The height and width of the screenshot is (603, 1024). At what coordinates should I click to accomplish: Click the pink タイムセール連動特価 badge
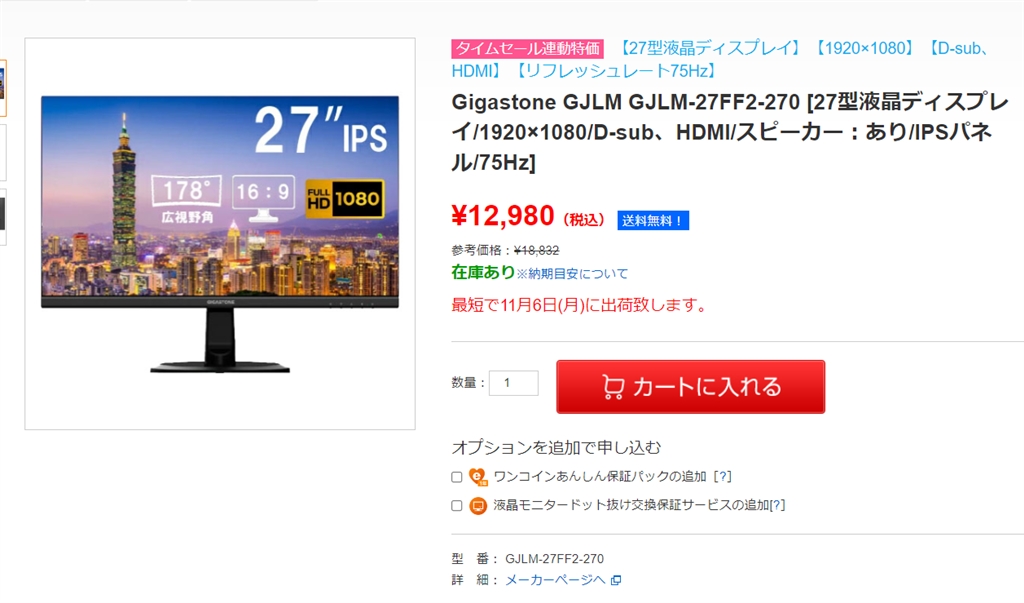pos(527,48)
